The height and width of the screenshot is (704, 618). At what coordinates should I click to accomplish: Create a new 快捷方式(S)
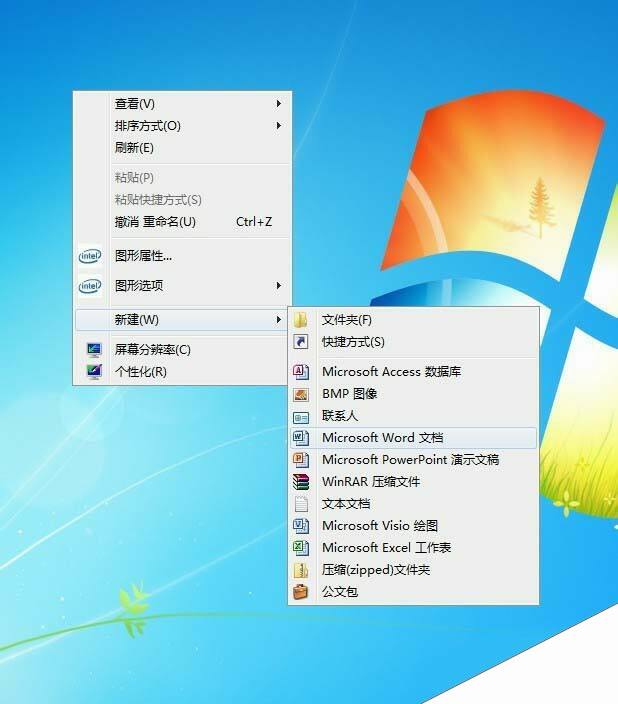click(x=413, y=342)
